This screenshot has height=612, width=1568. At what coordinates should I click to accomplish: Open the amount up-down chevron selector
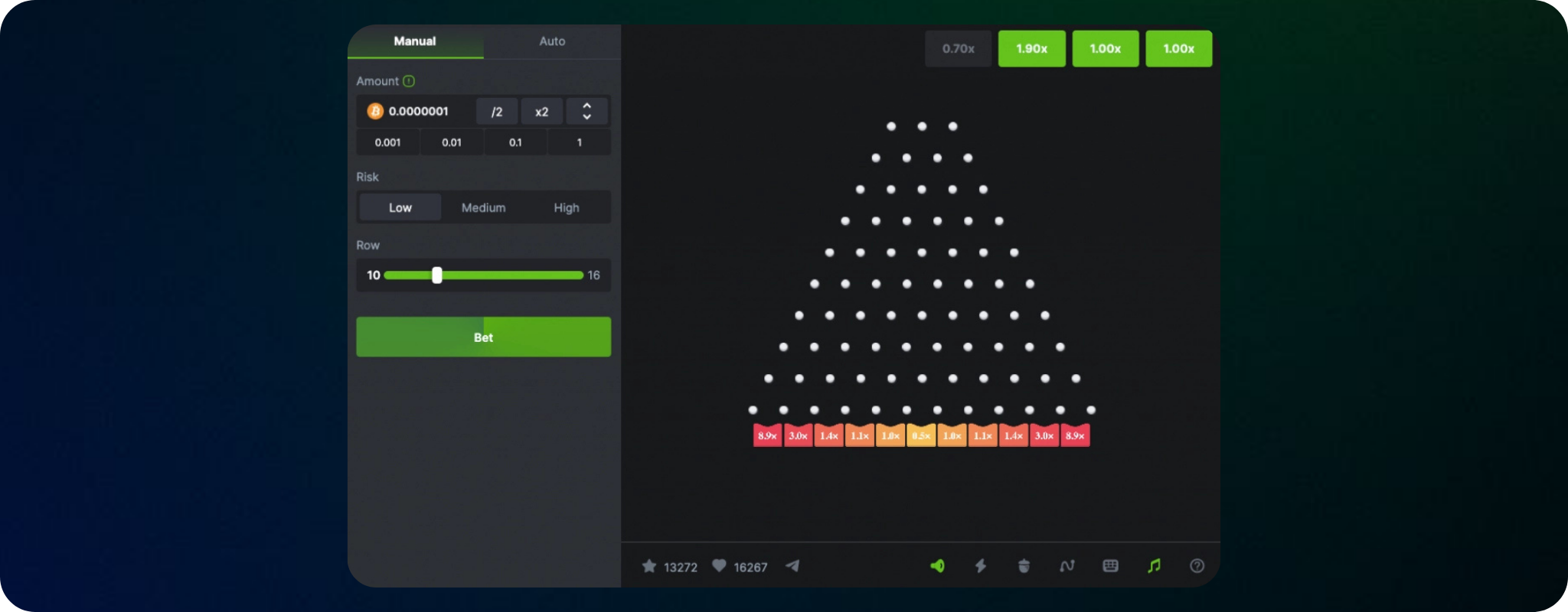coord(586,112)
